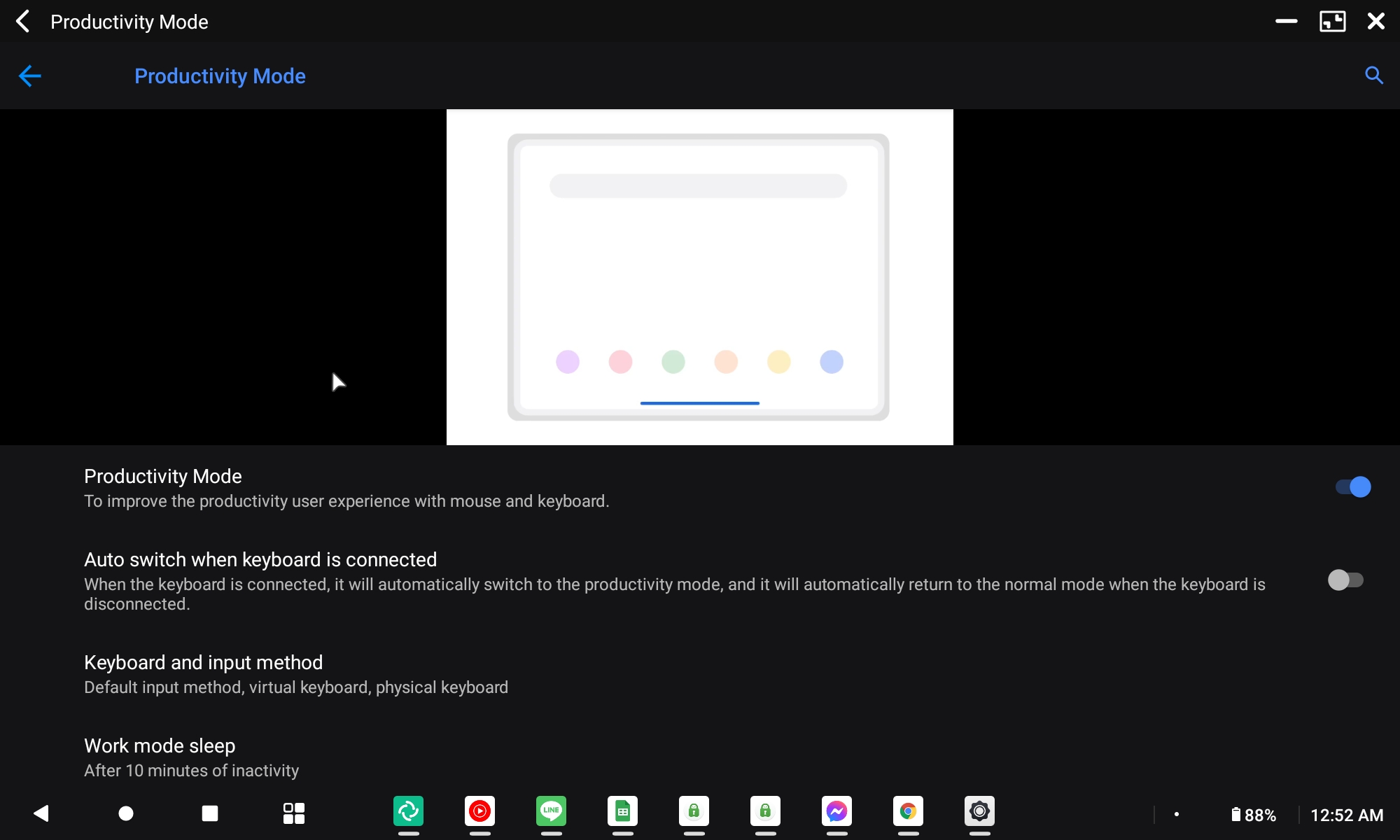Turn off Productivity Mode switch

coord(1353,486)
